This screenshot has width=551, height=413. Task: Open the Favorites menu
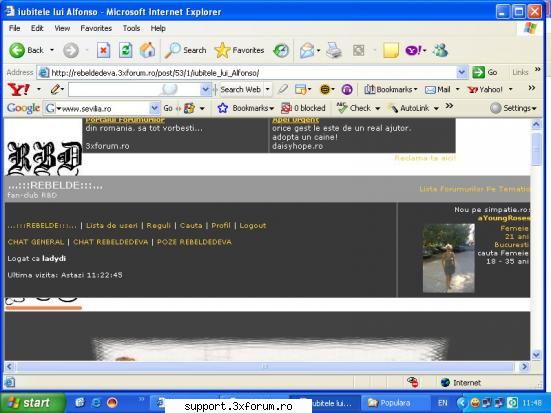[96, 28]
